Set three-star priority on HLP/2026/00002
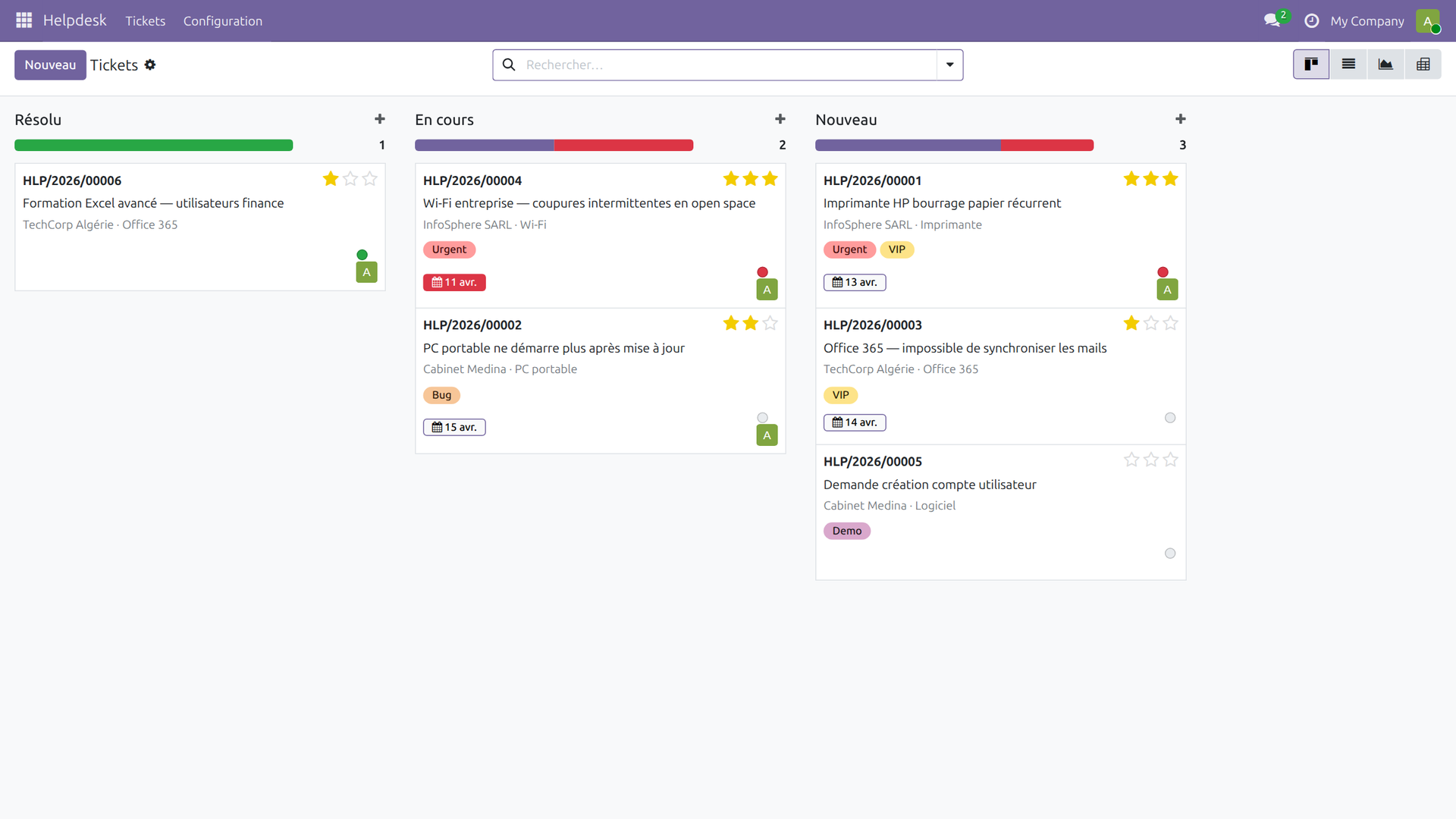Image resolution: width=1456 pixels, height=819 pixels. pos(770,323)
